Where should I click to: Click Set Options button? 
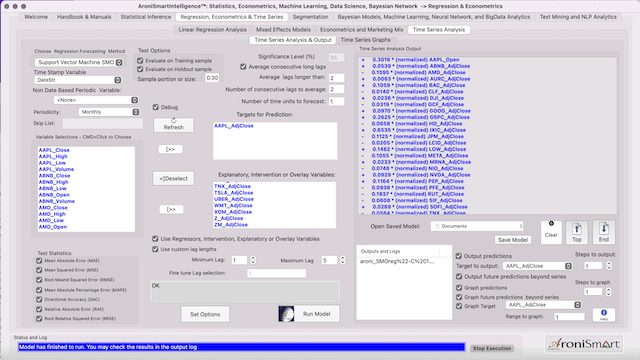click(x=205, y=314)
